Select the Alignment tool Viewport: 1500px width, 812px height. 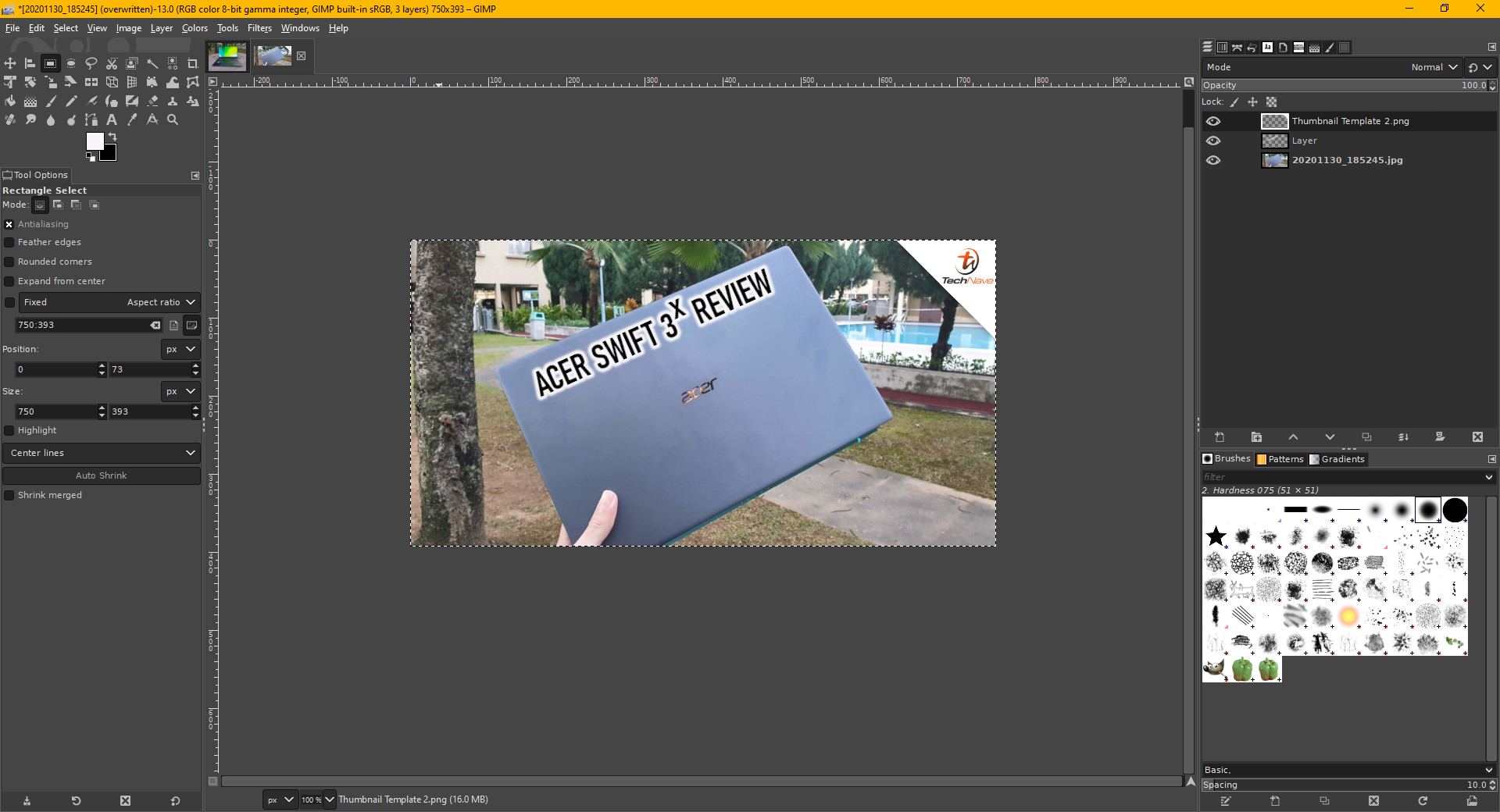pos(30,63)
